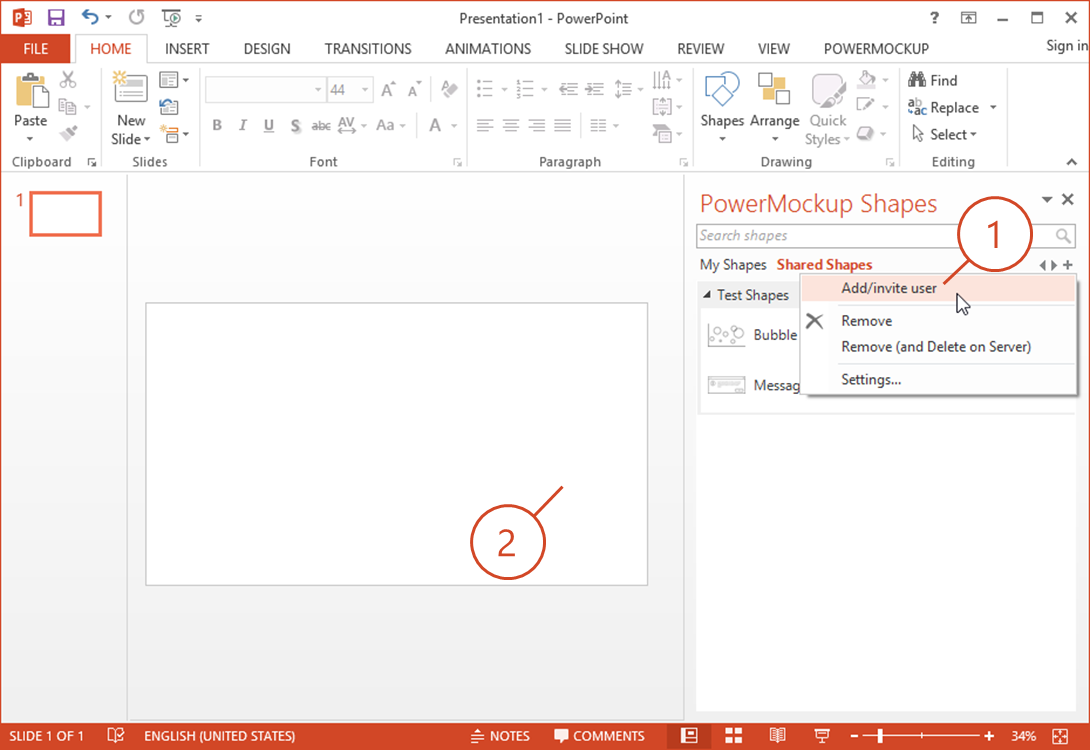Click the Sign in link
The width and height of the screenshot is (1090, 750).
[1066, 46]
